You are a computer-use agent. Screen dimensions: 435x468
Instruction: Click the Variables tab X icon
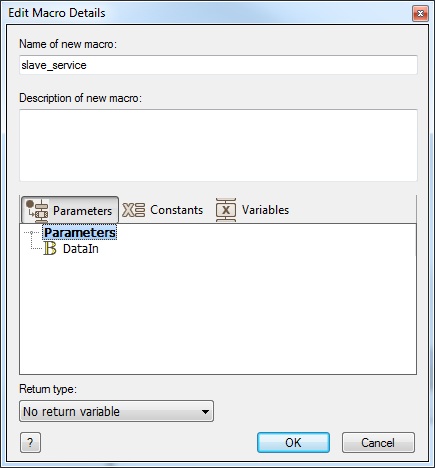(x=226, y=210)
